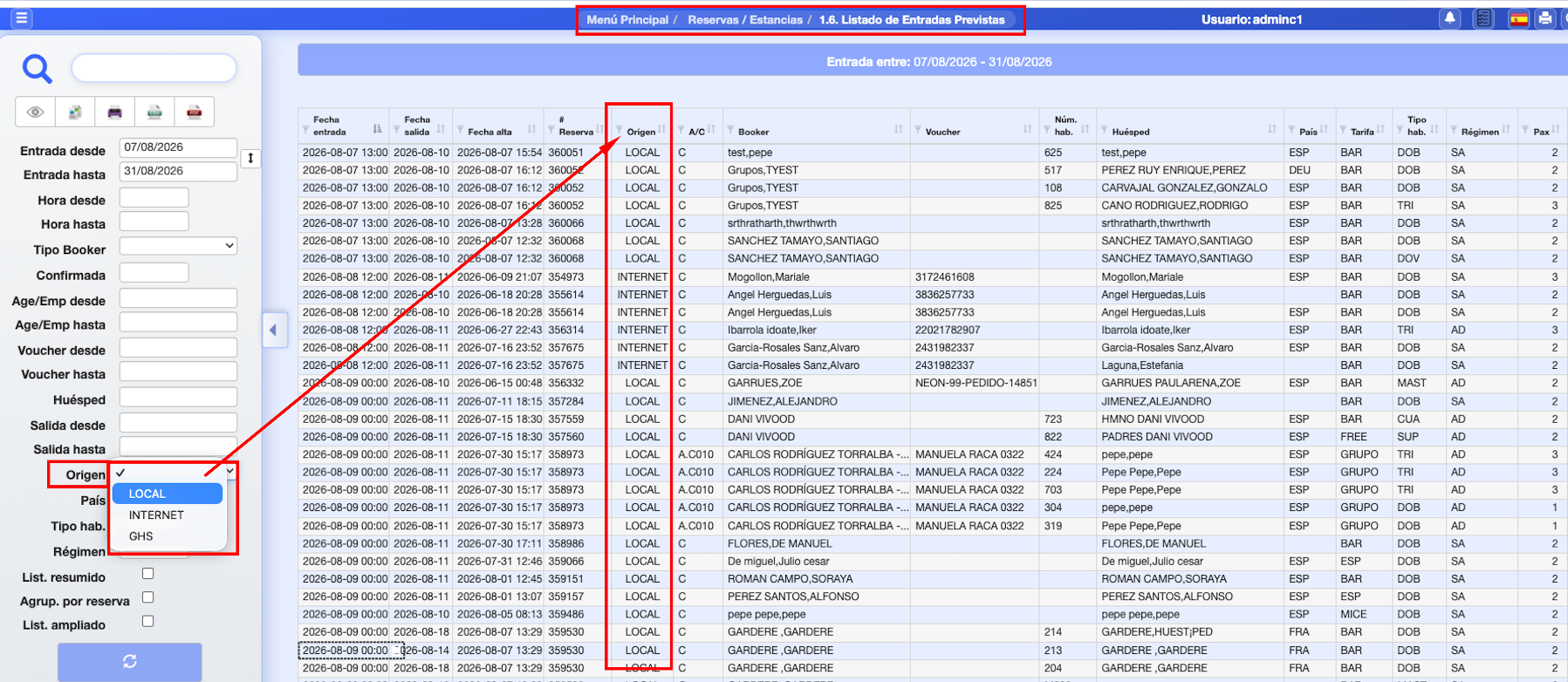Viewport: 1568px width, 682px height.
Task: Filter the Huésped column
Action: coord(1105,131)
